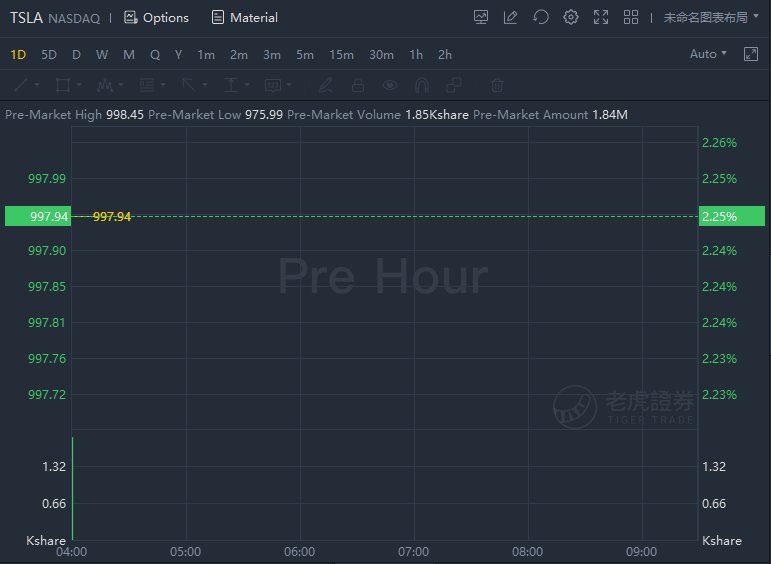This screenshot has height=564, width=771.
Task: Select the wave pattern drawing tool
Action: coord(105,85)
